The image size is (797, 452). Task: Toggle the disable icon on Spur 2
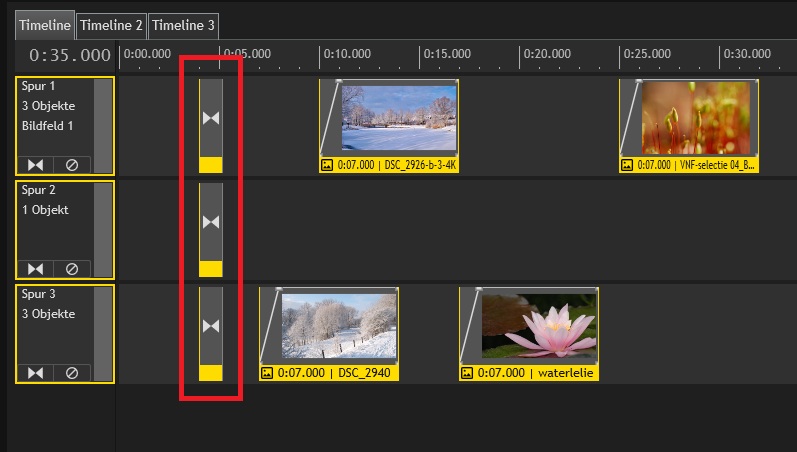click(x=71, y=269)
